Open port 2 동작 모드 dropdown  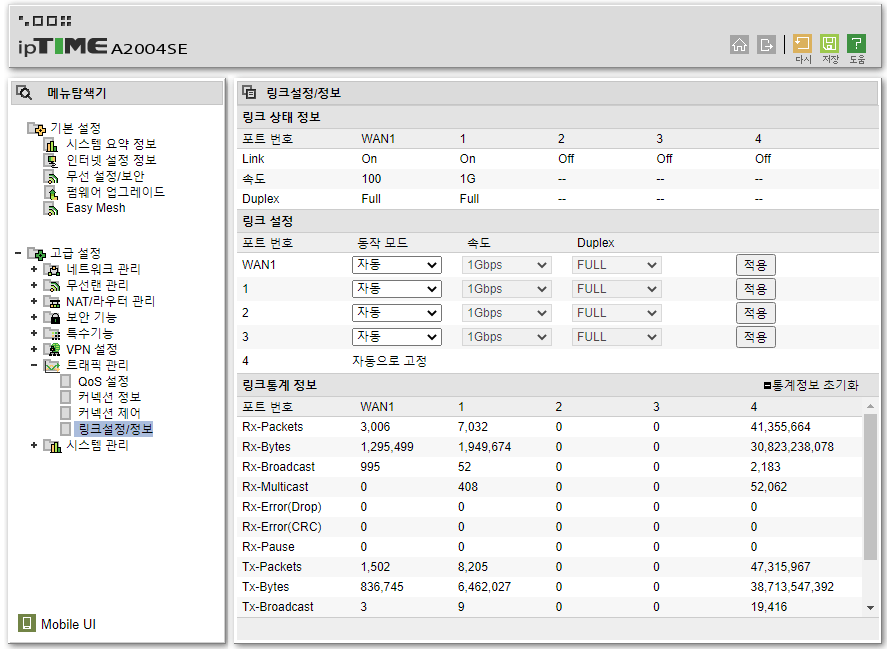tap(397, 313)
